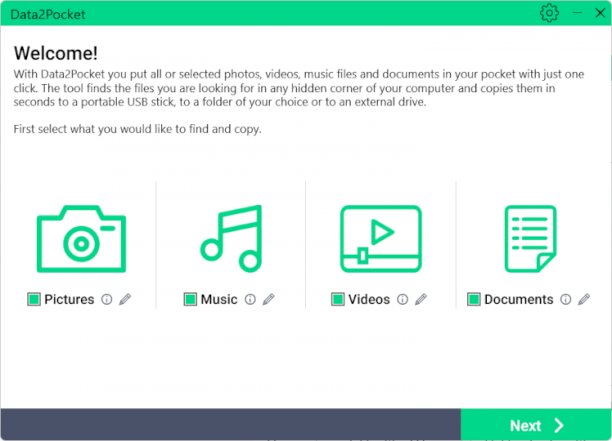612x441 pixels.
Task: Click the large music note icon
Action: pyautogui.click(x=231, y=238)
